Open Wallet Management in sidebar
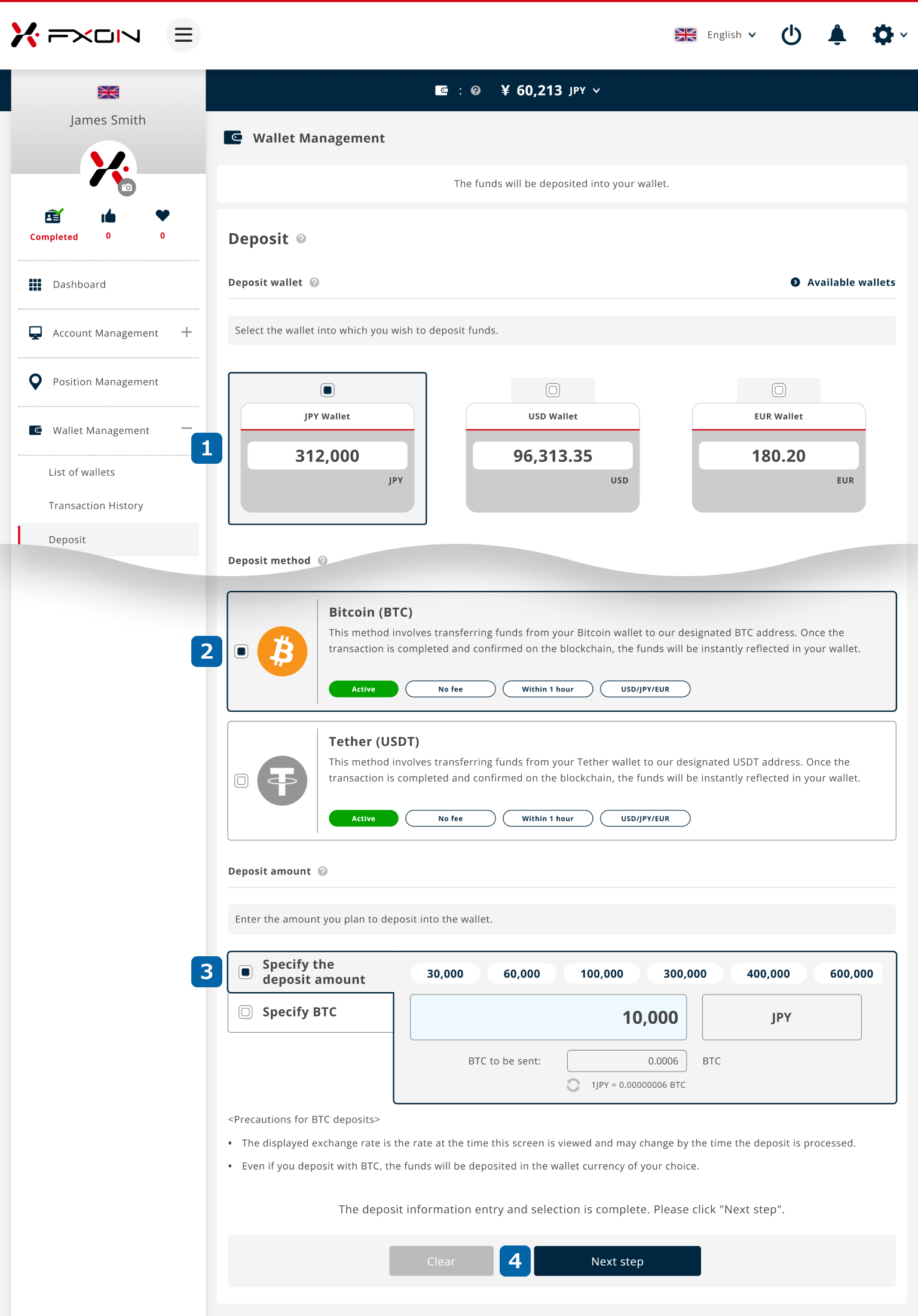 coord(100,430)
